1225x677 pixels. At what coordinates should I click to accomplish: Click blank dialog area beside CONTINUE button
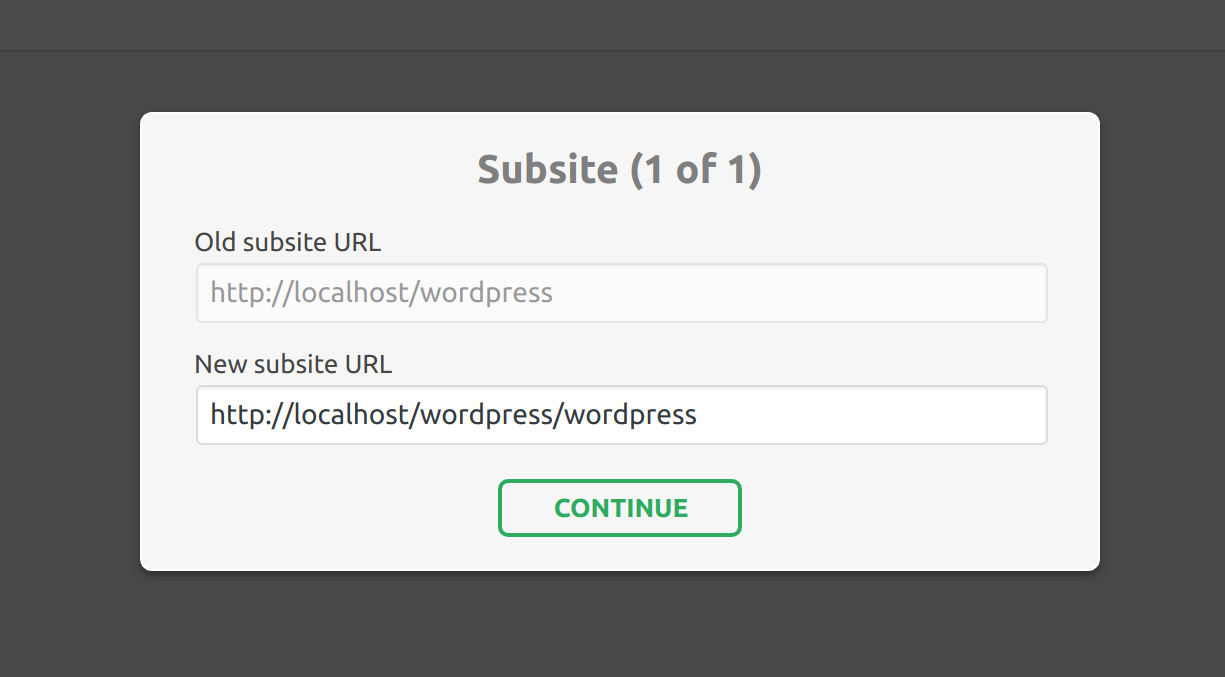click(x=900, y=508)
